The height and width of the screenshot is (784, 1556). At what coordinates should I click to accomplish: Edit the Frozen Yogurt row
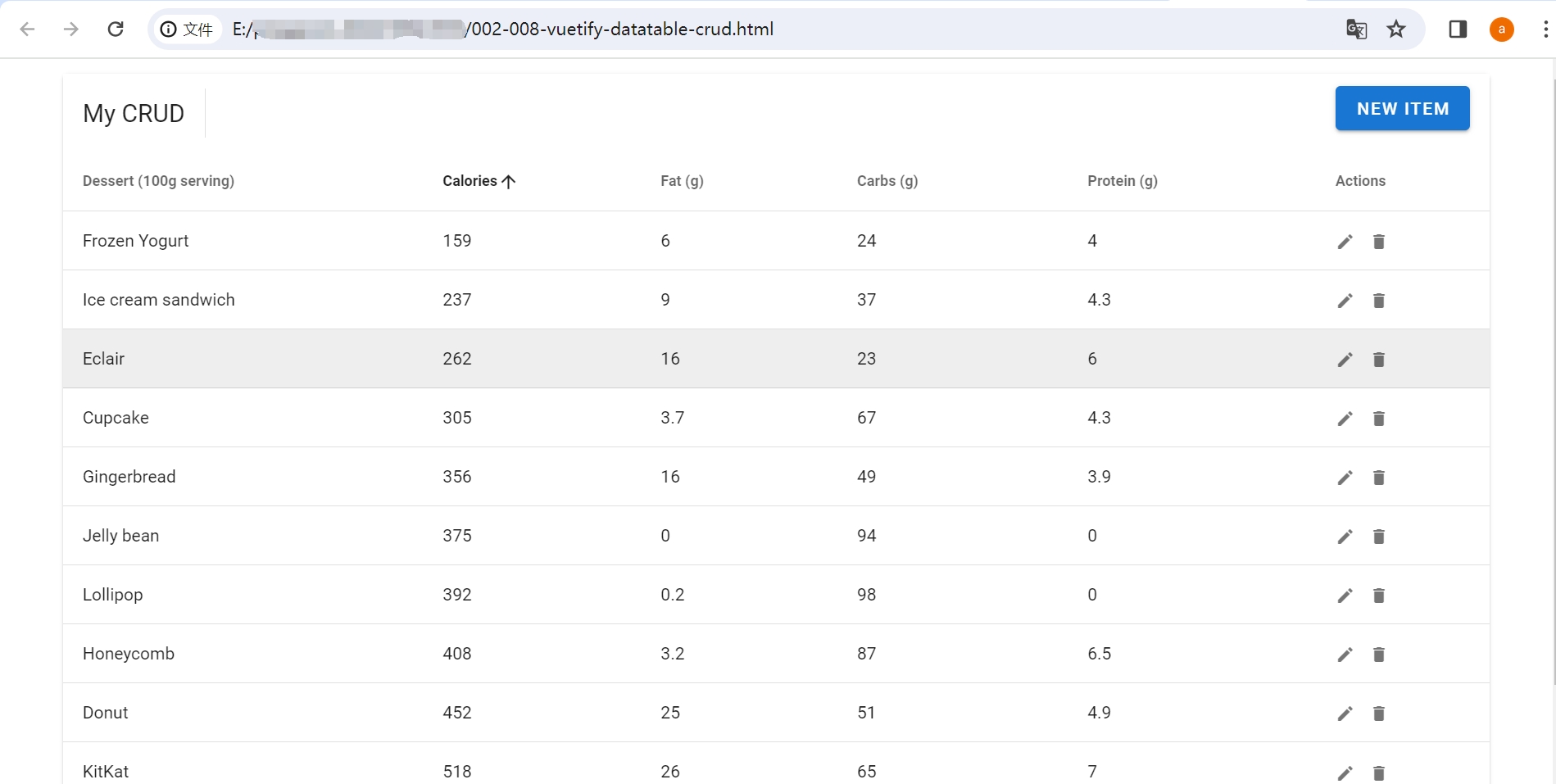pos(1344,241)
